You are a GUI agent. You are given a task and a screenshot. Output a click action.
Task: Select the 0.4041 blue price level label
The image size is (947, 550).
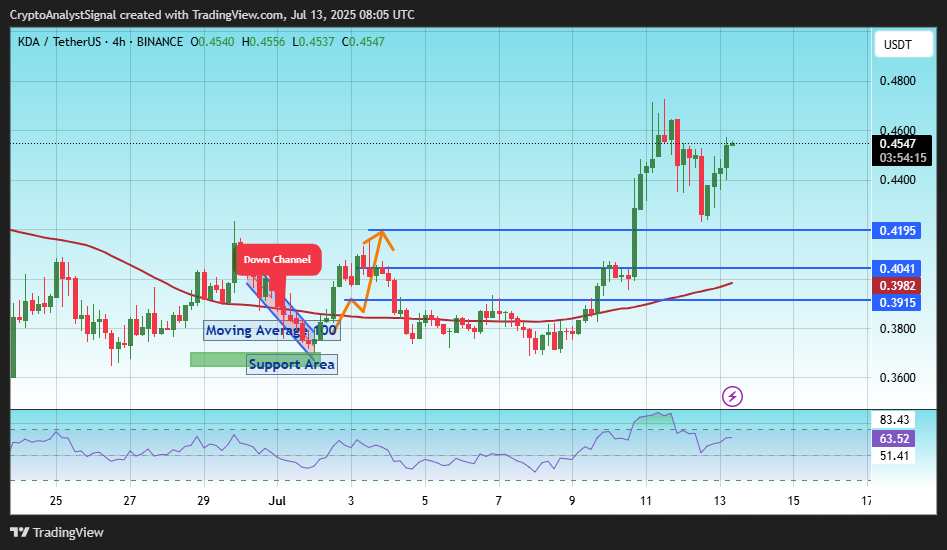point(896,269)
